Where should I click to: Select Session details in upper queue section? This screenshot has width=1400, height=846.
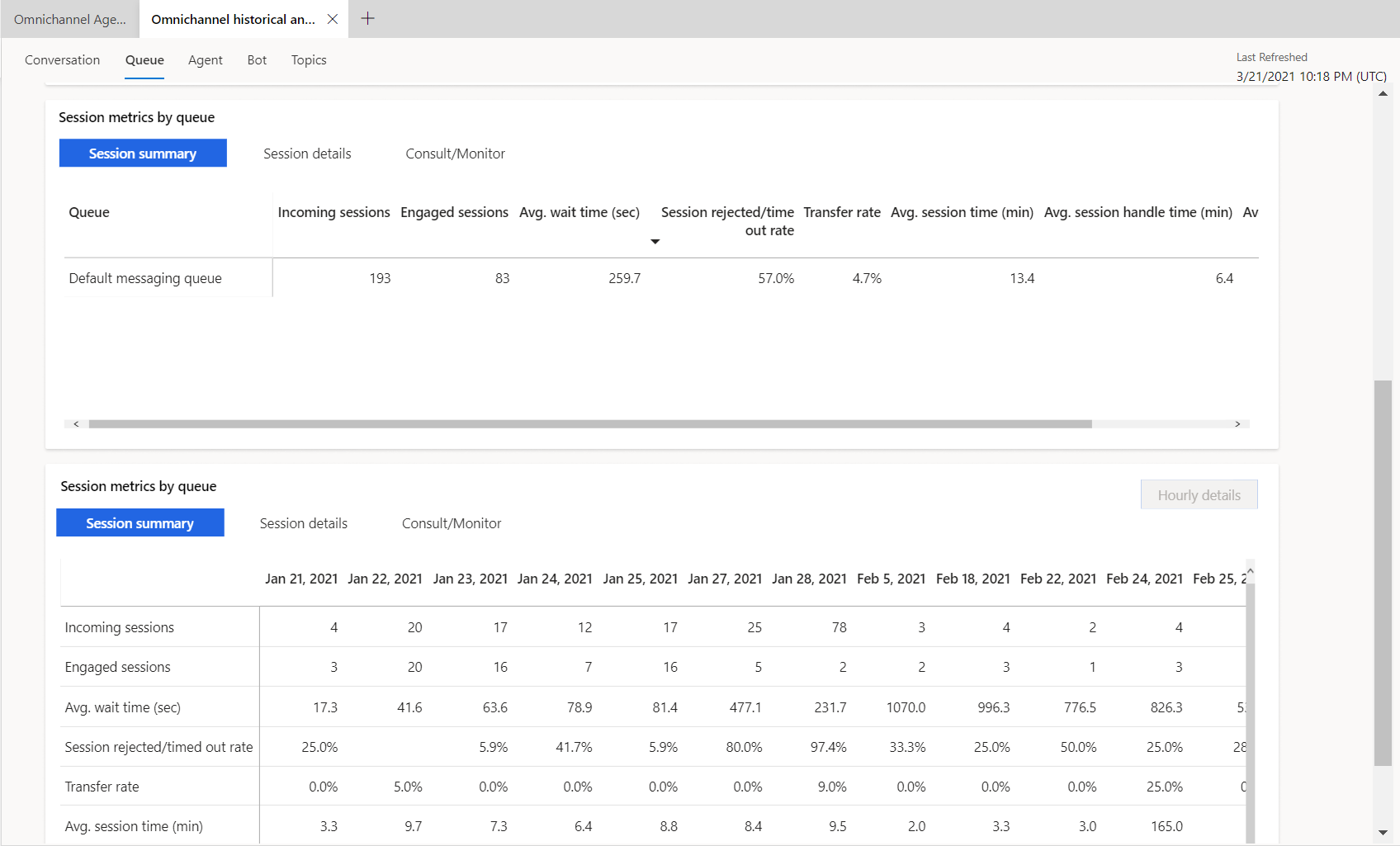pyautogui.click(x=307, y=154)
